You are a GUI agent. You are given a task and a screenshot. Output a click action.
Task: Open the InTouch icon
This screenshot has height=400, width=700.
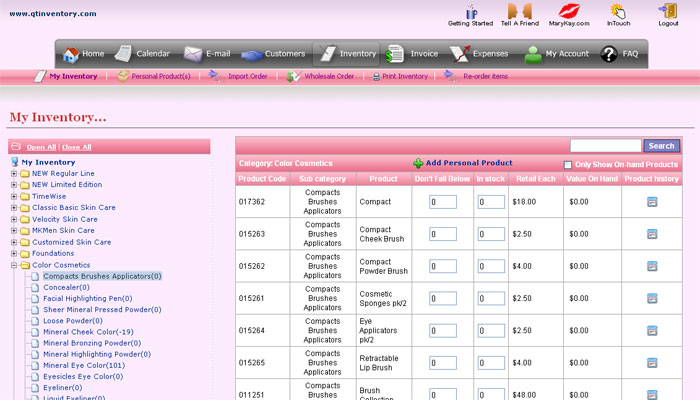click(618, 11)
